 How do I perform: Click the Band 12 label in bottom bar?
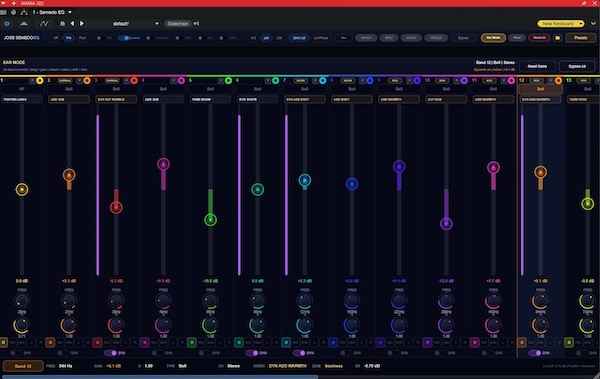tap(23, 366)
